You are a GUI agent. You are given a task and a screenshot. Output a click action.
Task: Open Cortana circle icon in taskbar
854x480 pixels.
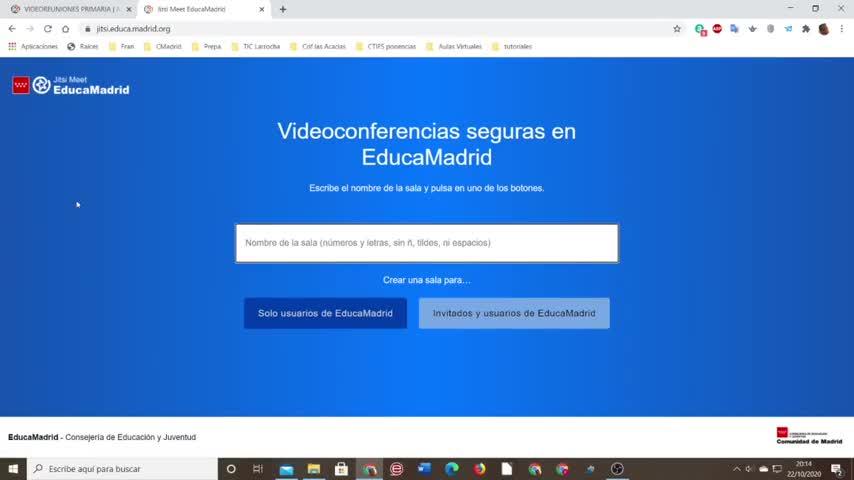pos(231,469)
